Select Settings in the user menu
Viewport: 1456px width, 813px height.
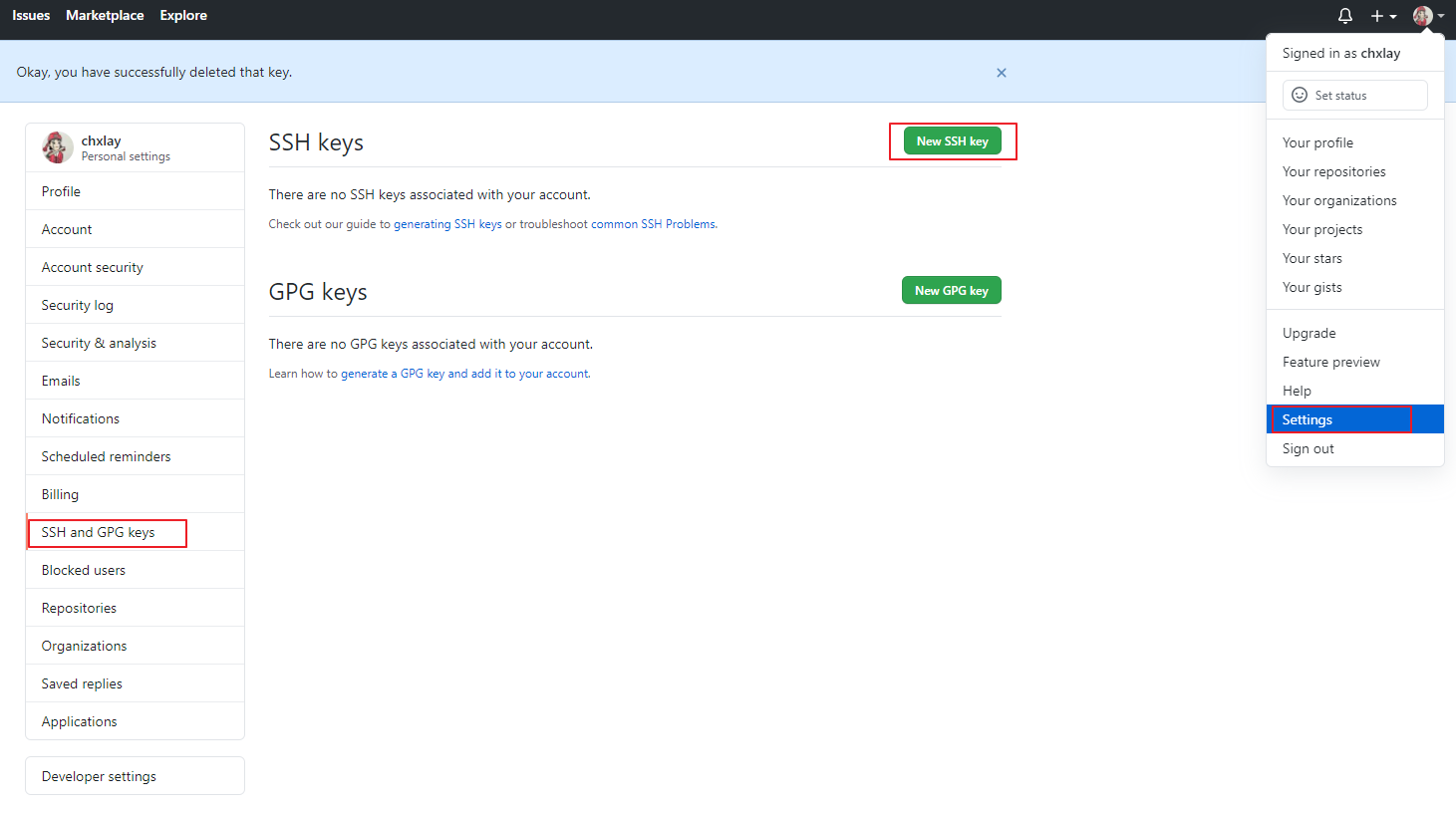[1354, 419]
